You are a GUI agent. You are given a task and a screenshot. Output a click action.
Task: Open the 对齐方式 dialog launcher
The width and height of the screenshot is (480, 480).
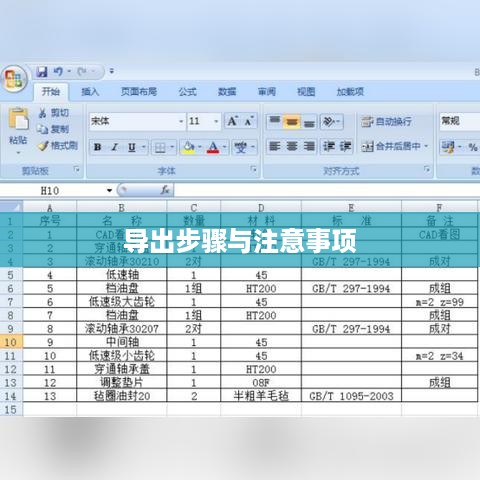coord(427,170)
